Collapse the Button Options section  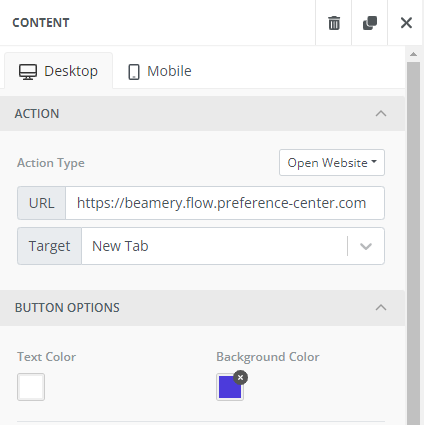click(x=381, y=307)
